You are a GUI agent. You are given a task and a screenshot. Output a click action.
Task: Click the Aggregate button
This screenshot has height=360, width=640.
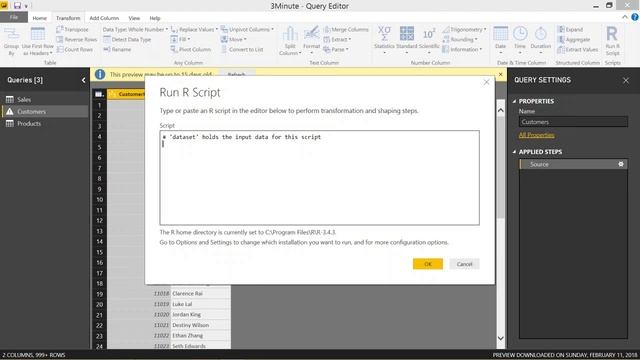pos(574,39)
